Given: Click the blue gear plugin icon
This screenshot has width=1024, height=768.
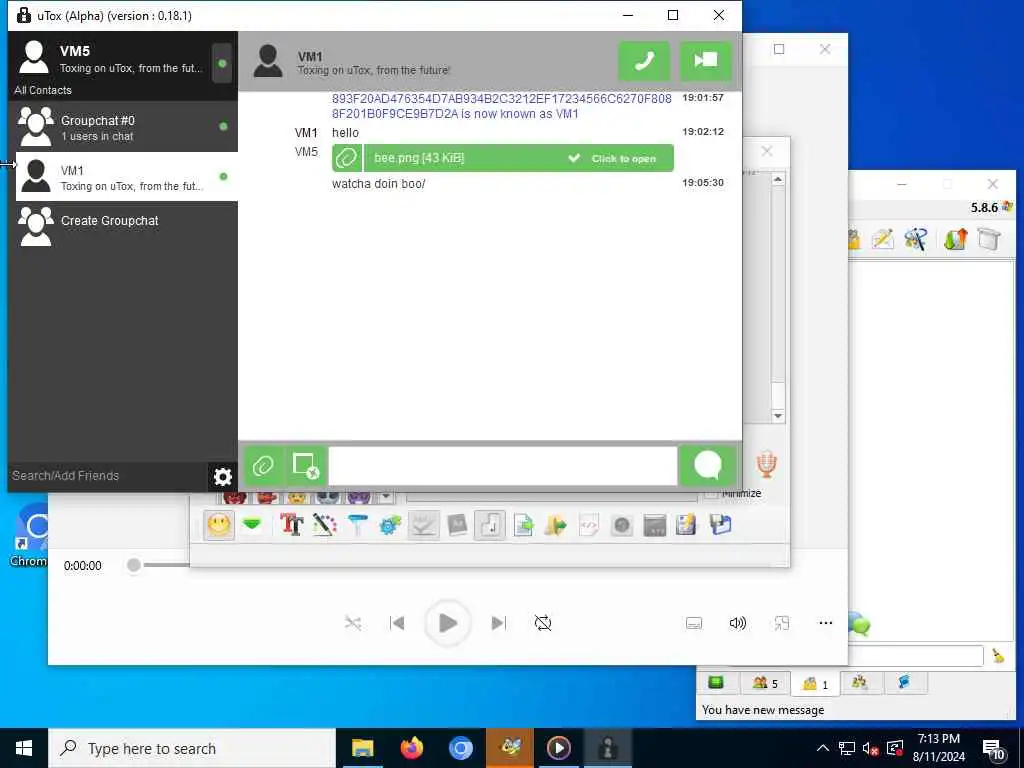Looking at the screenshot, I should (390, 524).
